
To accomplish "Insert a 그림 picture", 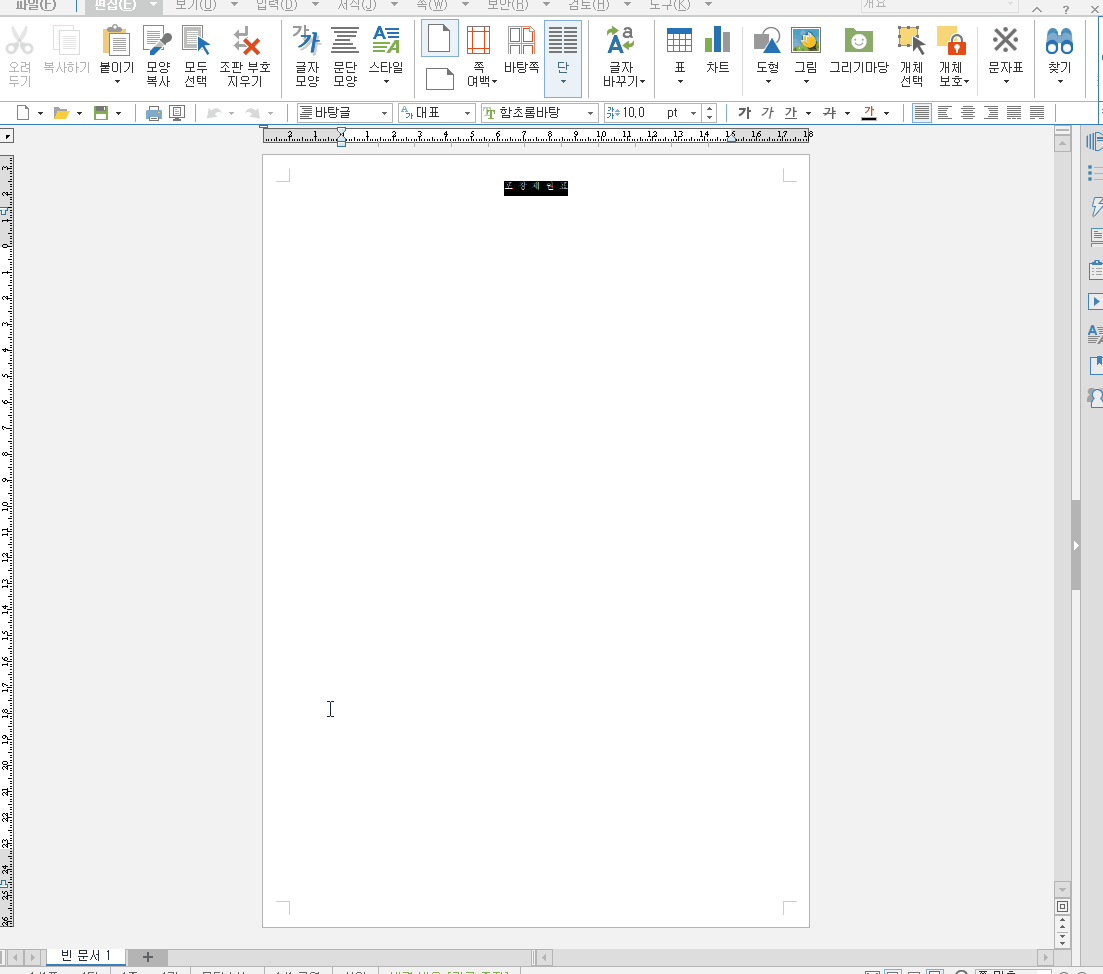I will pyautogui.click(x=806, y=50).
